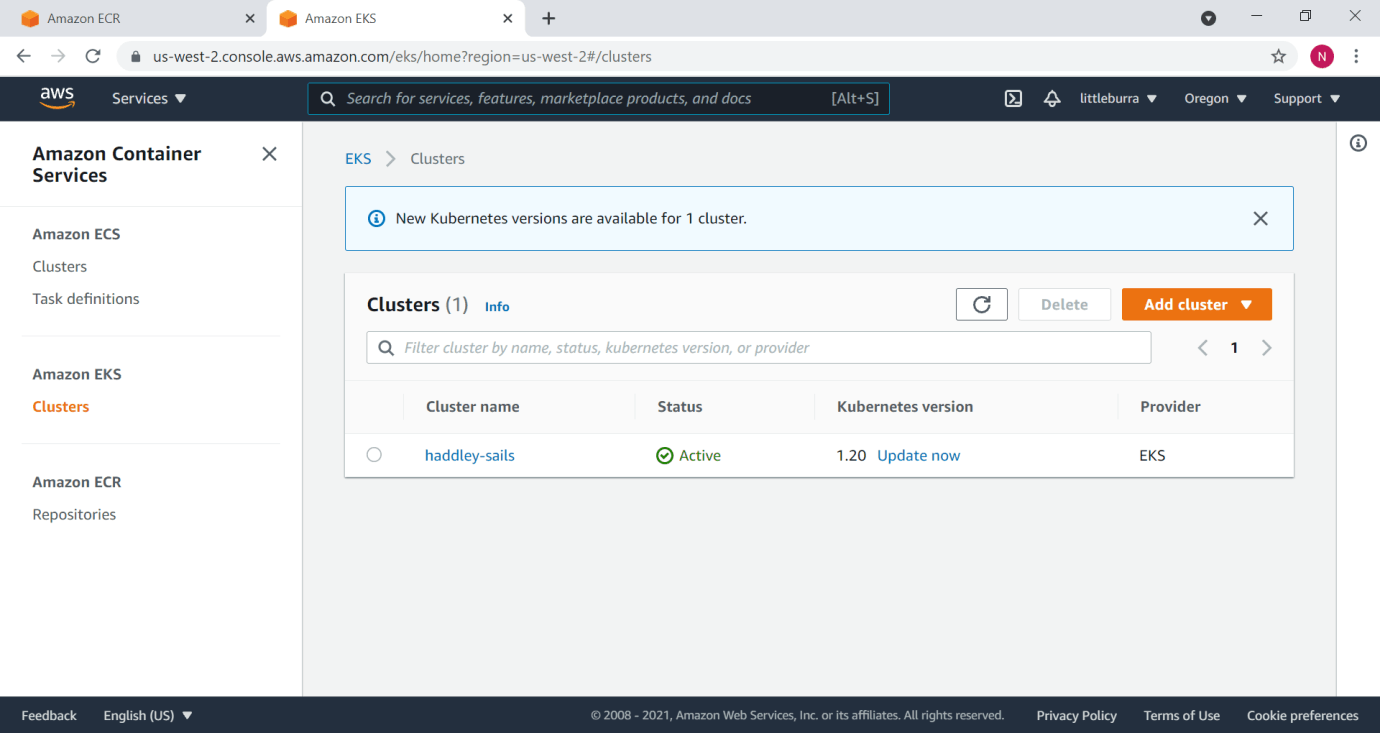
Task: Click the Kubernetes version column header
Action: pyautogui.click(x=905, y=407)
